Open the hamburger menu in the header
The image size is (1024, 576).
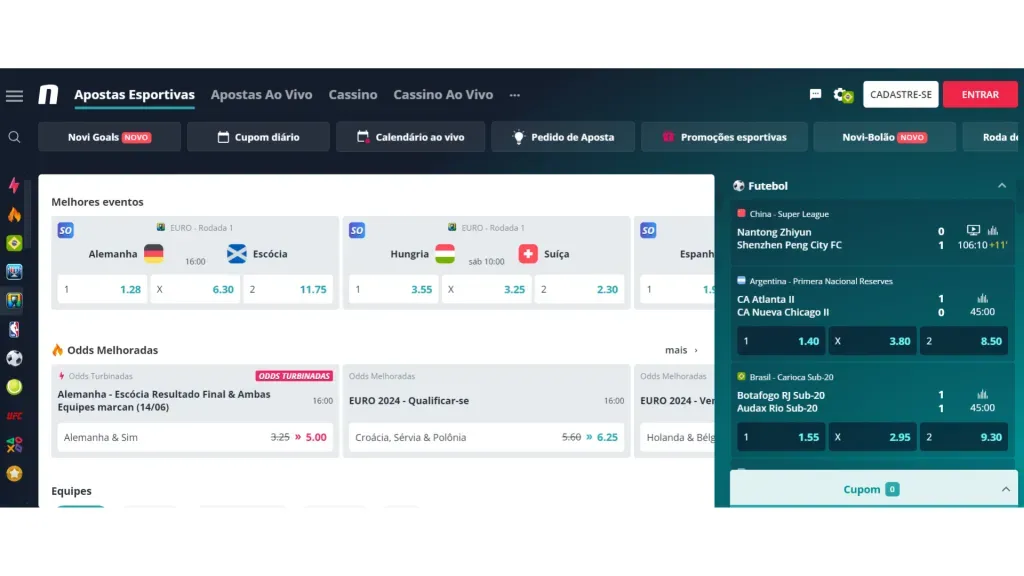pyautogui.click(x=14, y=96)
